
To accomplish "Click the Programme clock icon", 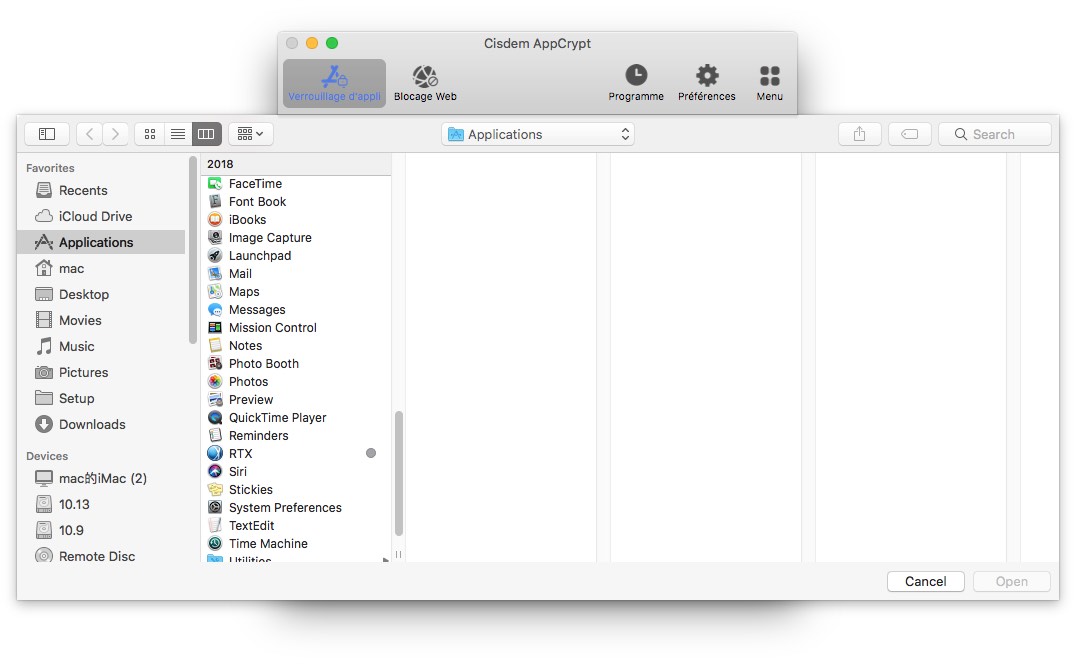I will [x=636, y=76].
